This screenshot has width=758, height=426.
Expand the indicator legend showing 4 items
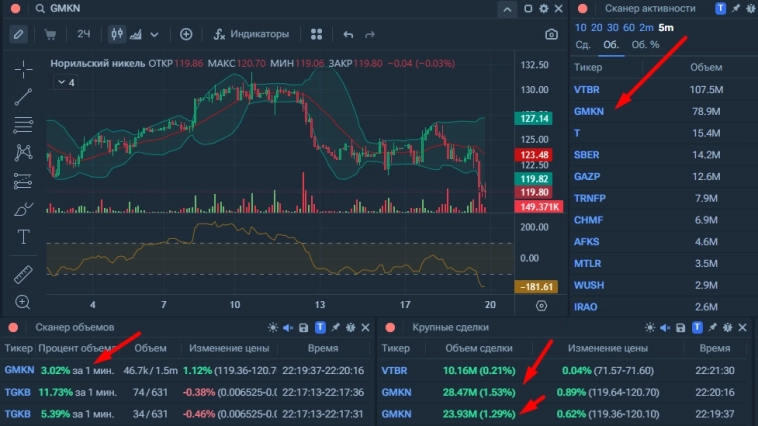(x=64, y=82)
